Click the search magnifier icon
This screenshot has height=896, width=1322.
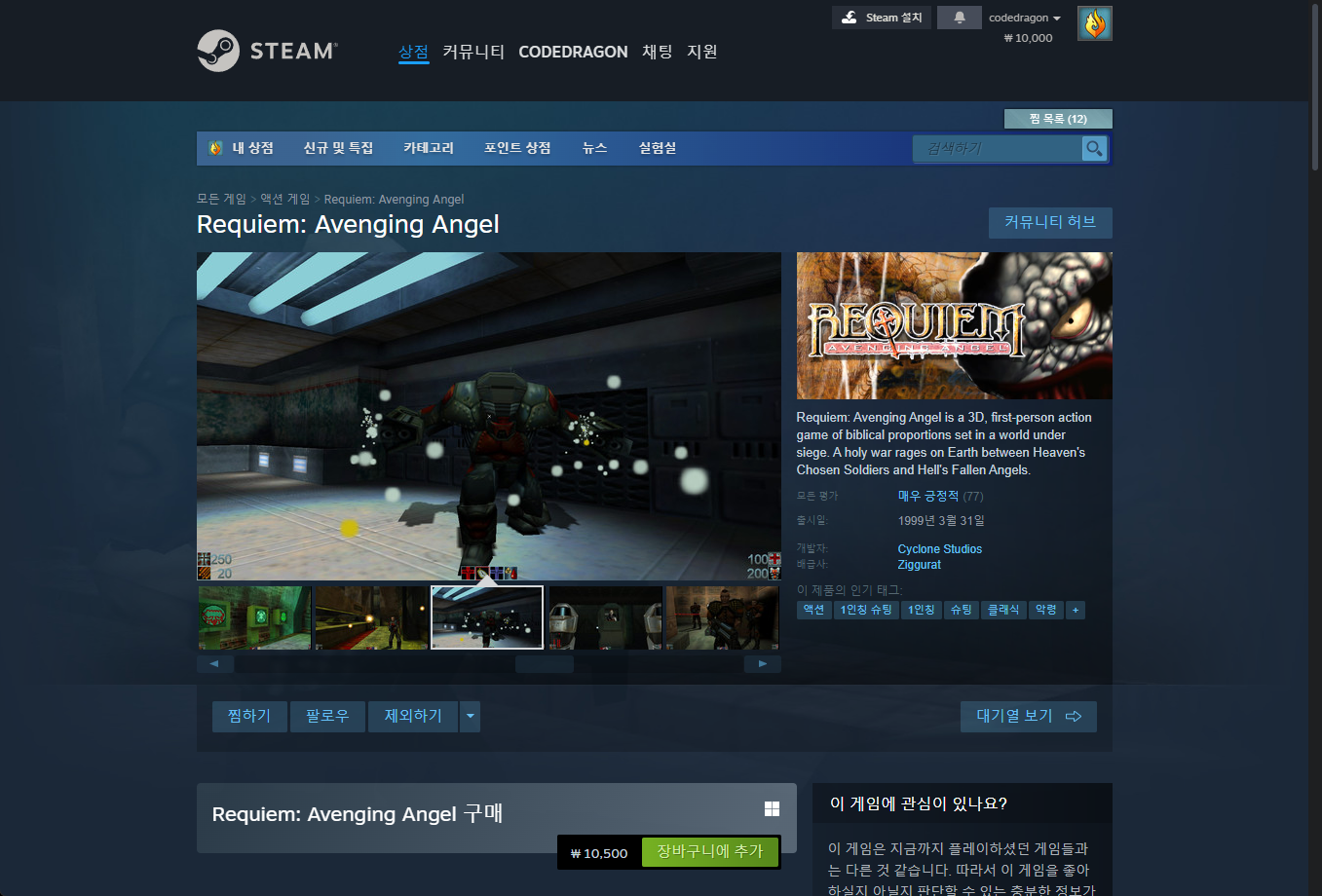1094,148
